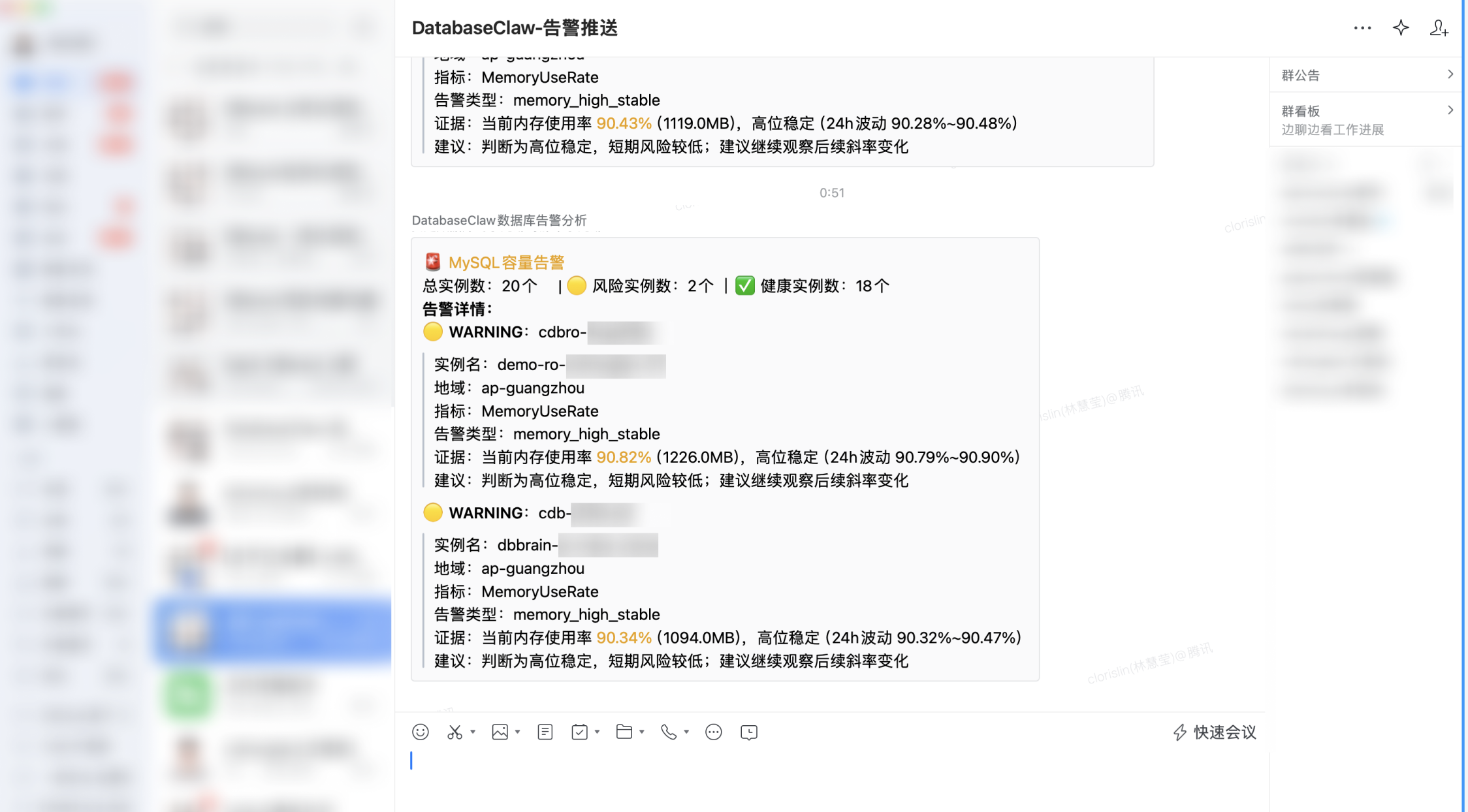The image size is (1468, 812).
Task: Click the 健康实例数: 18个 text
Action: (x=824, y=286)
